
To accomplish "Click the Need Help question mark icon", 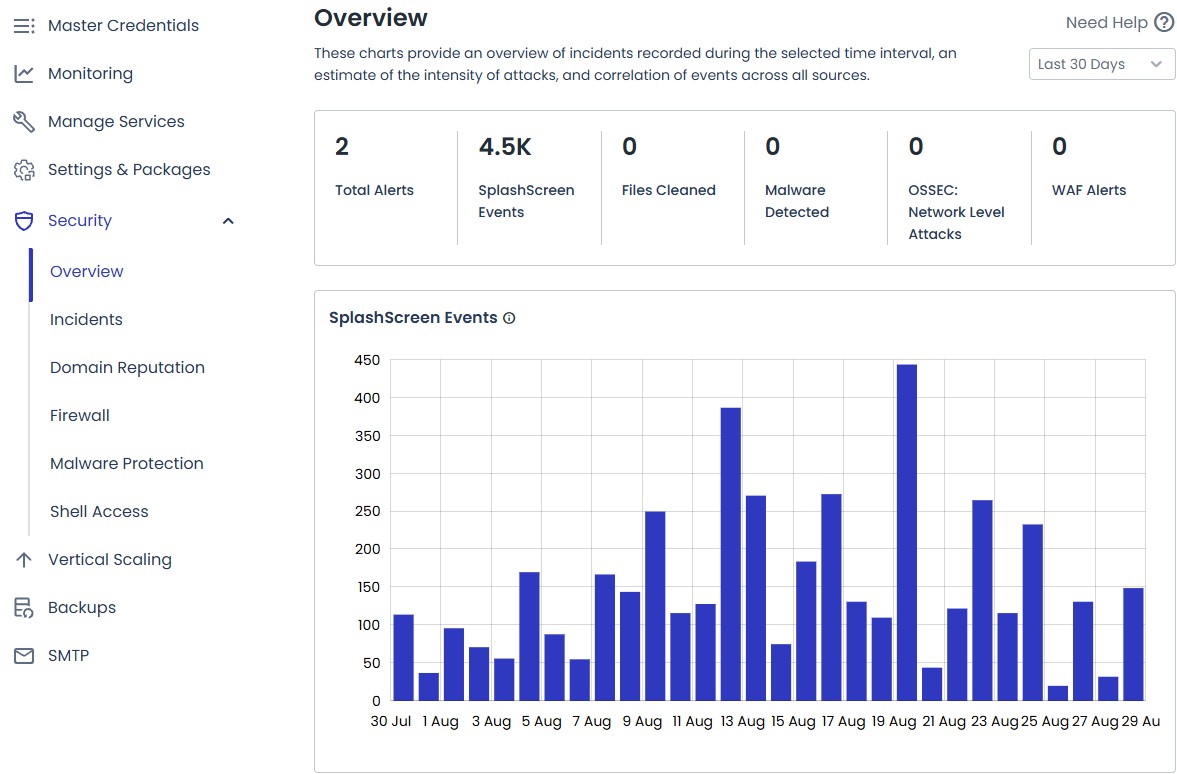I will click(1161, 21).
